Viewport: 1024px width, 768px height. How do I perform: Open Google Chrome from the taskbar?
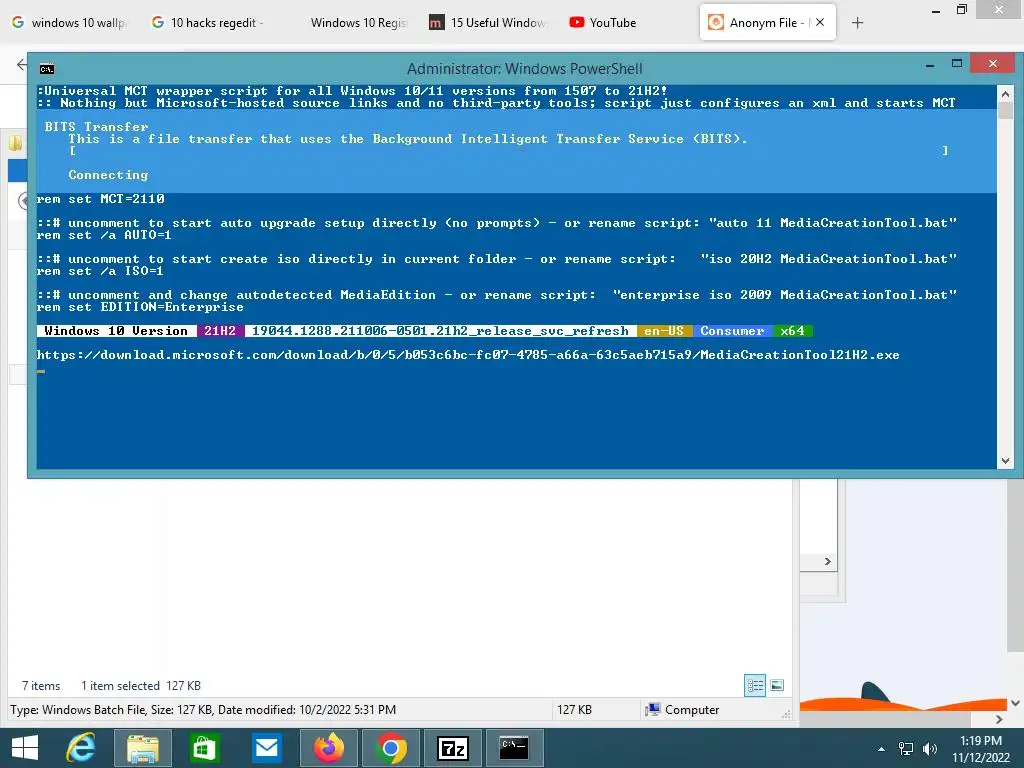click(x=391, y=748)
